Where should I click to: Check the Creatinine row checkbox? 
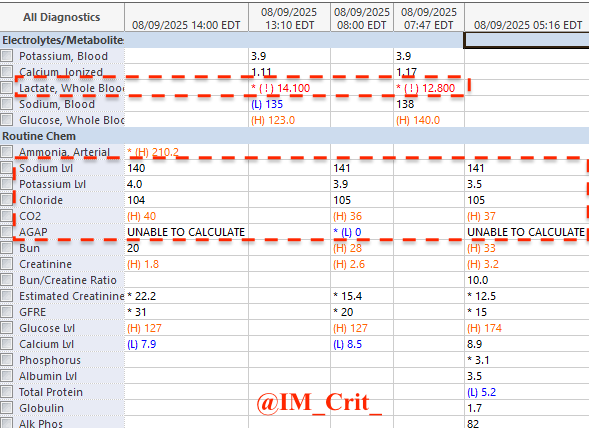pyautogui.click(x=6, y=264)
